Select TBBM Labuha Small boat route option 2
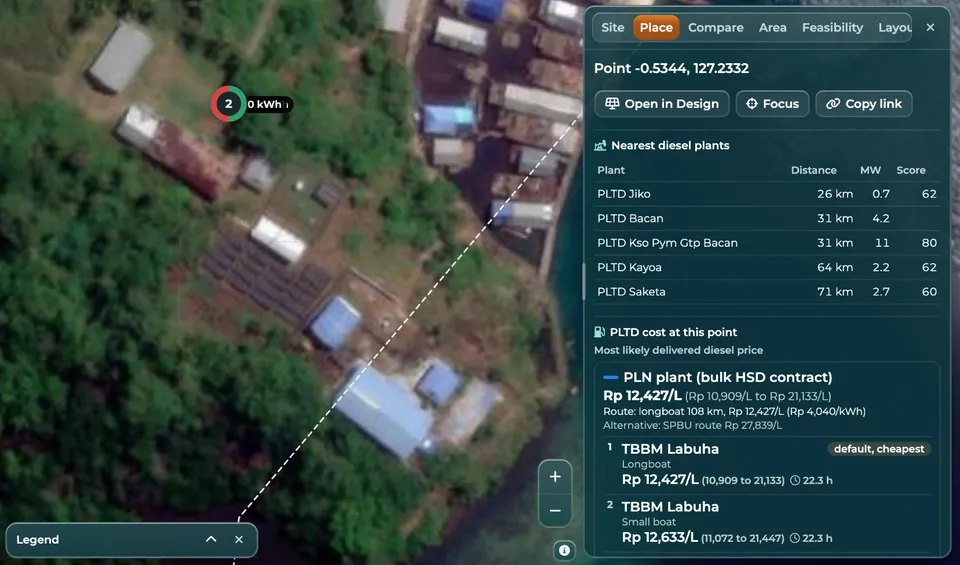 [x=767, y=522]
